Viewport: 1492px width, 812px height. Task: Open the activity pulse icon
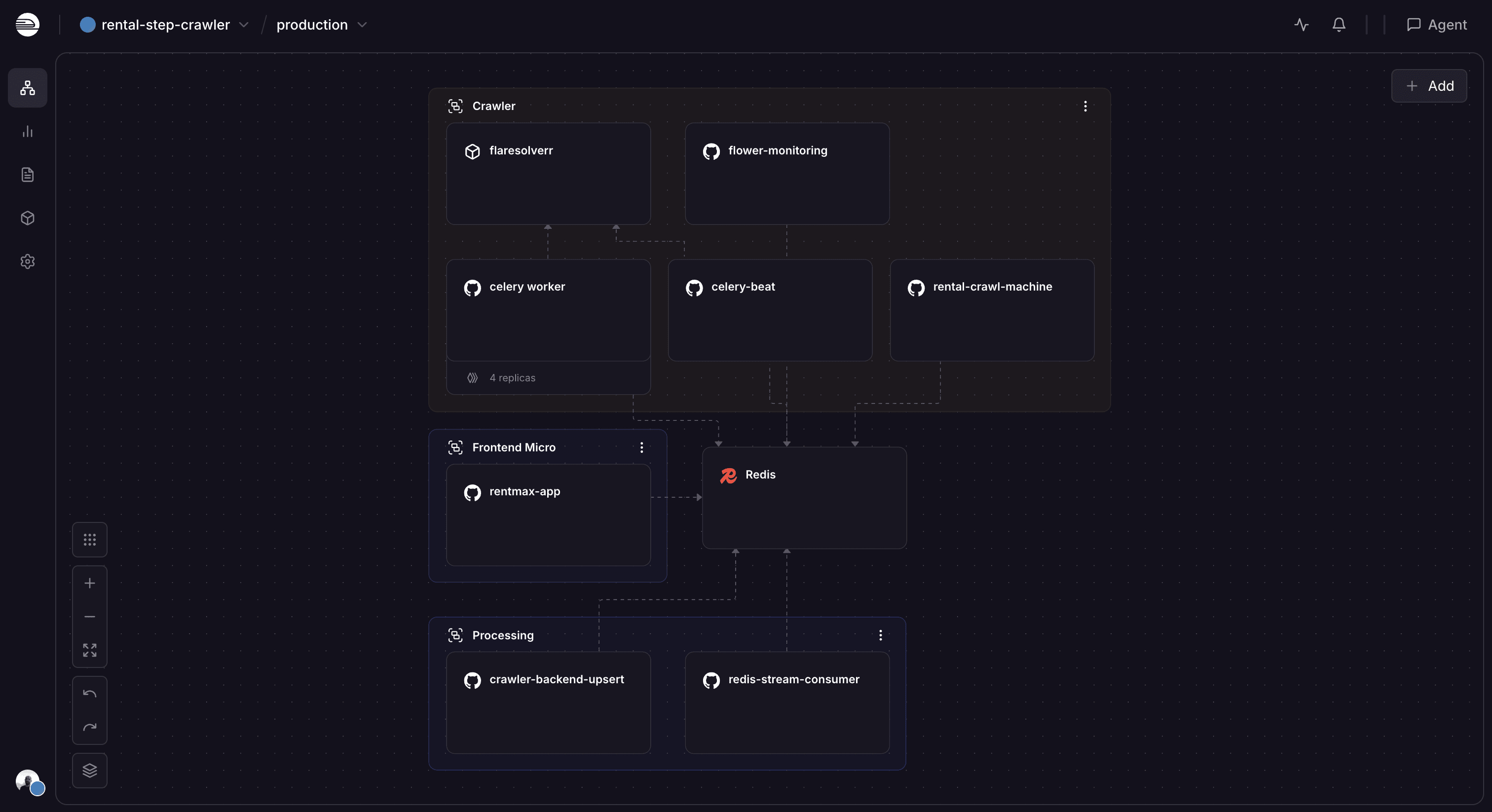click(x=1302, y=24)
